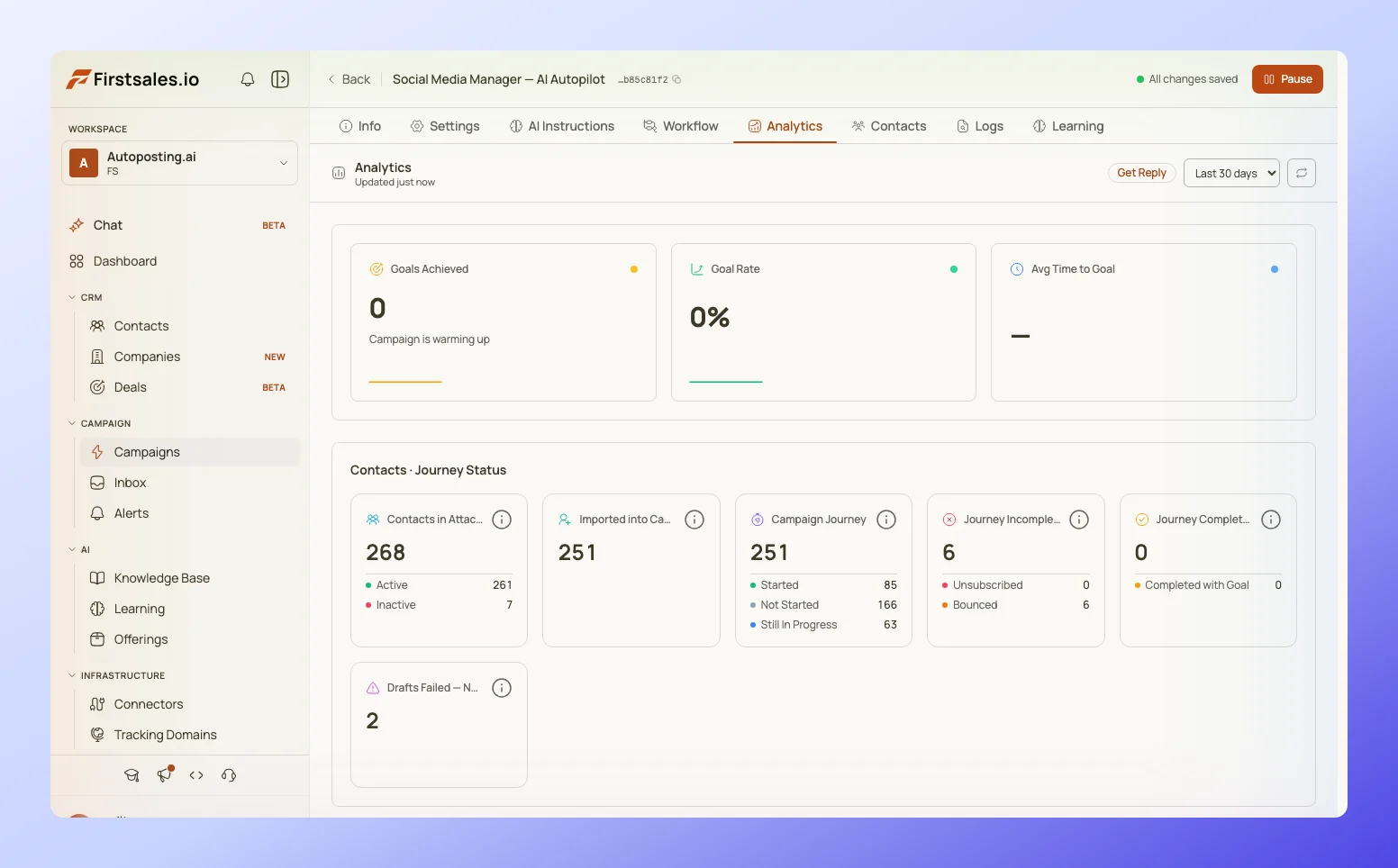Open the megaphone announcements icon

tap(164, 775)
